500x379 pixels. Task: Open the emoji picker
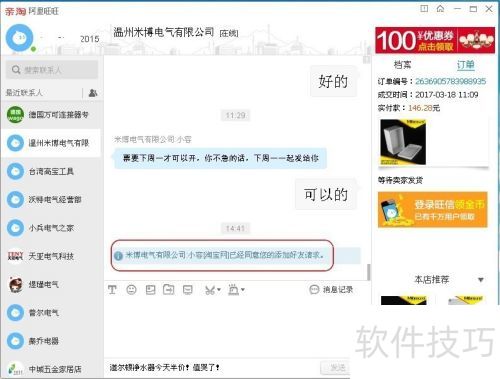point(131,290)
